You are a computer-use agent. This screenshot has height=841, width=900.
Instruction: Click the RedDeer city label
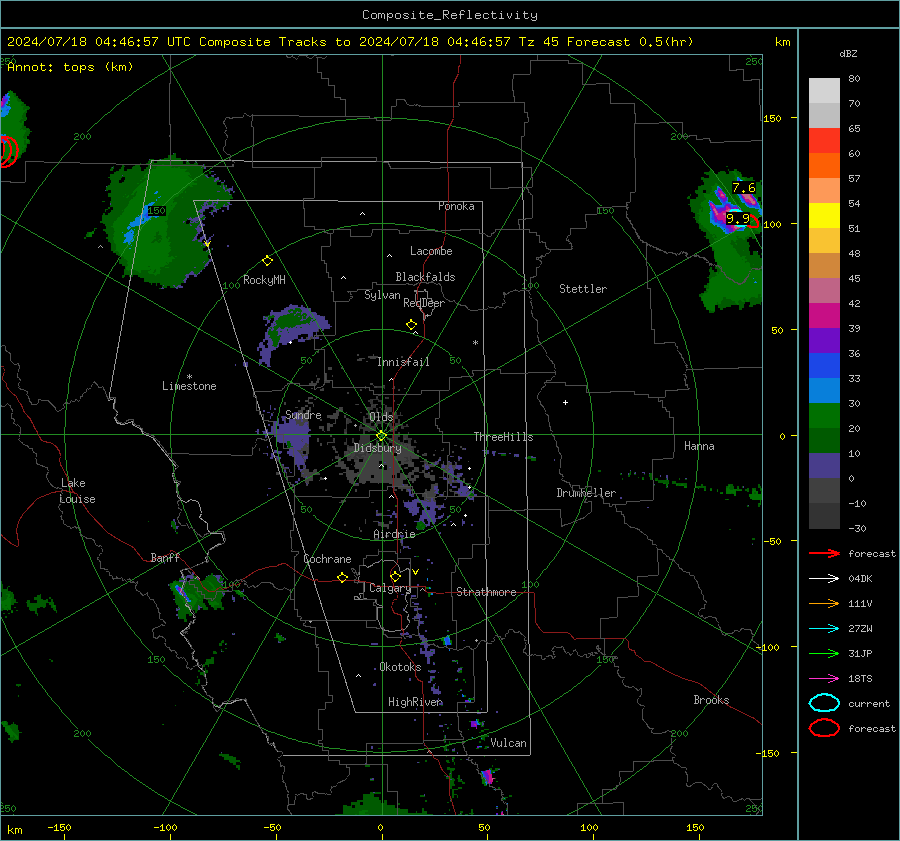[x=424, y=303]
